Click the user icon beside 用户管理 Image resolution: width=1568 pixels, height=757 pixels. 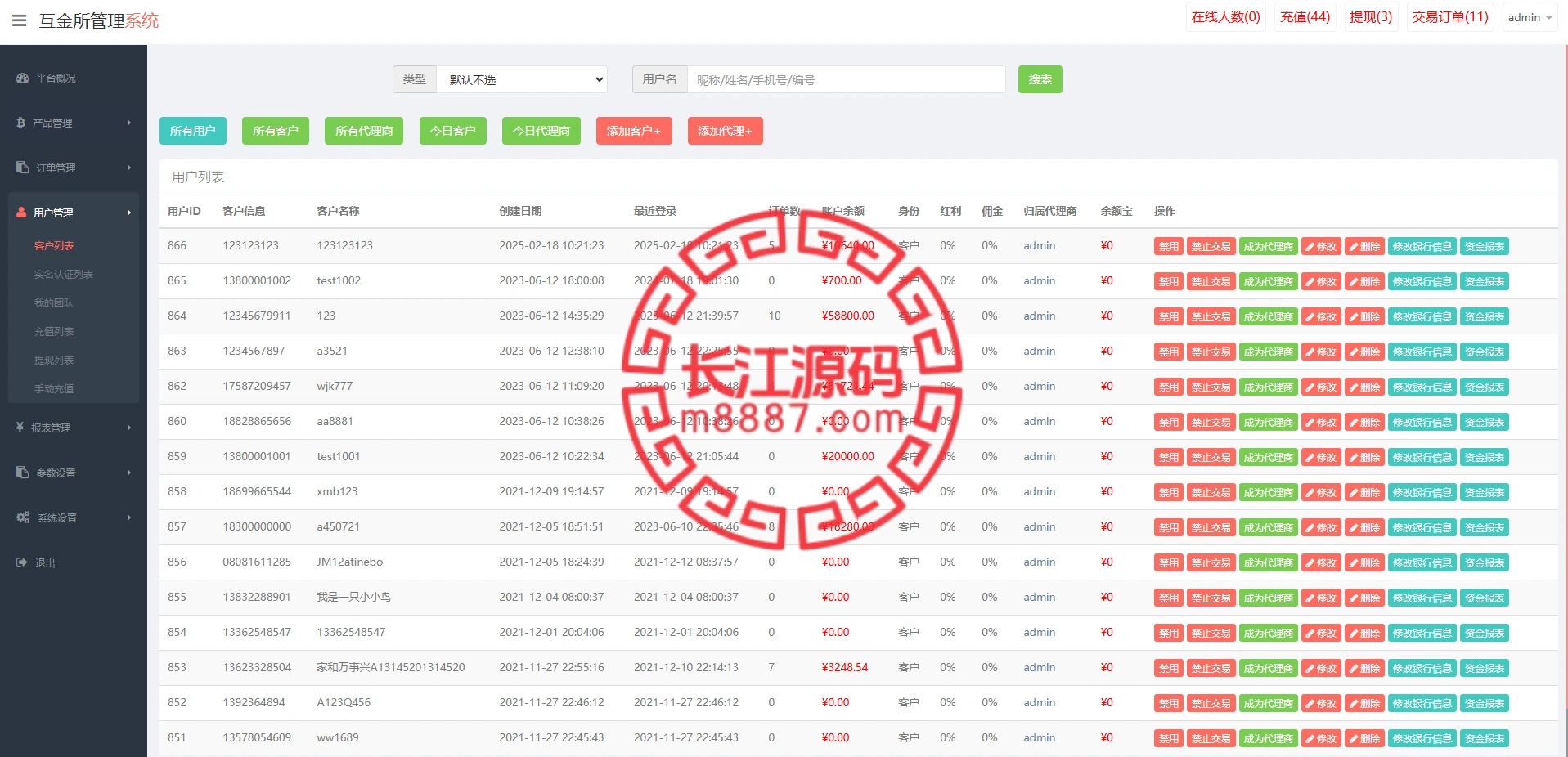point(21,213)
